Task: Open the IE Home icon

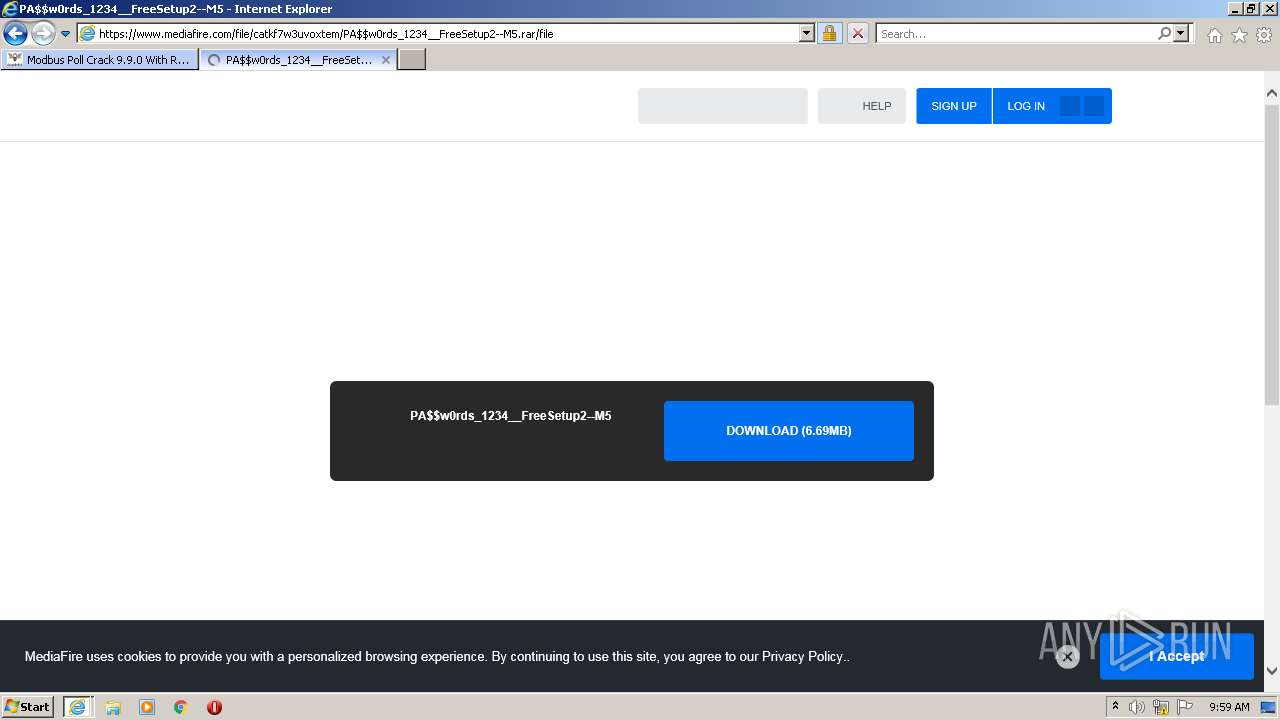Action: (x=1214, y=35)
